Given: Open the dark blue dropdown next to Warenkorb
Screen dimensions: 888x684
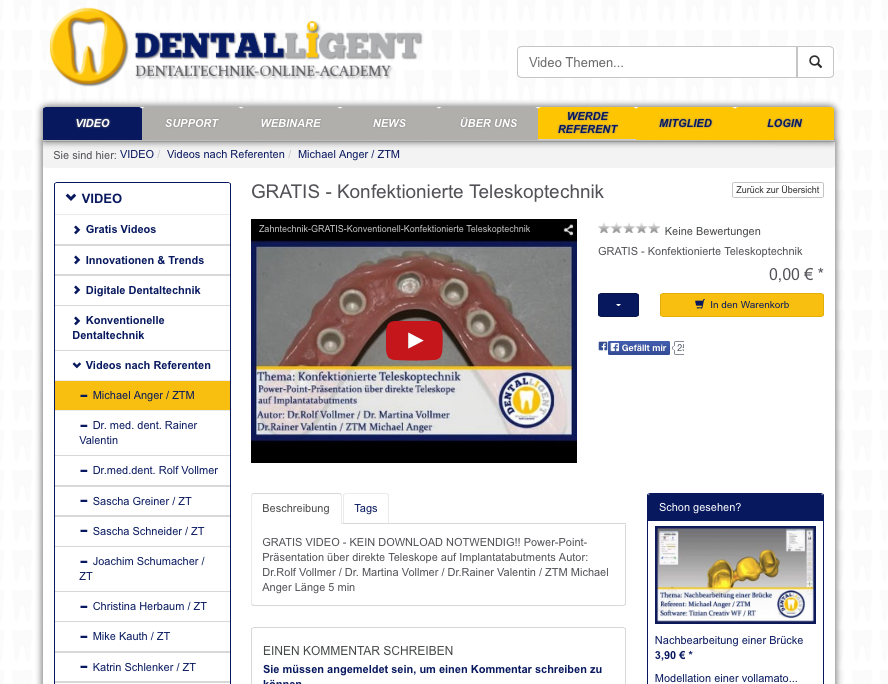Looking at the screenshot, I should coord(618,305).
